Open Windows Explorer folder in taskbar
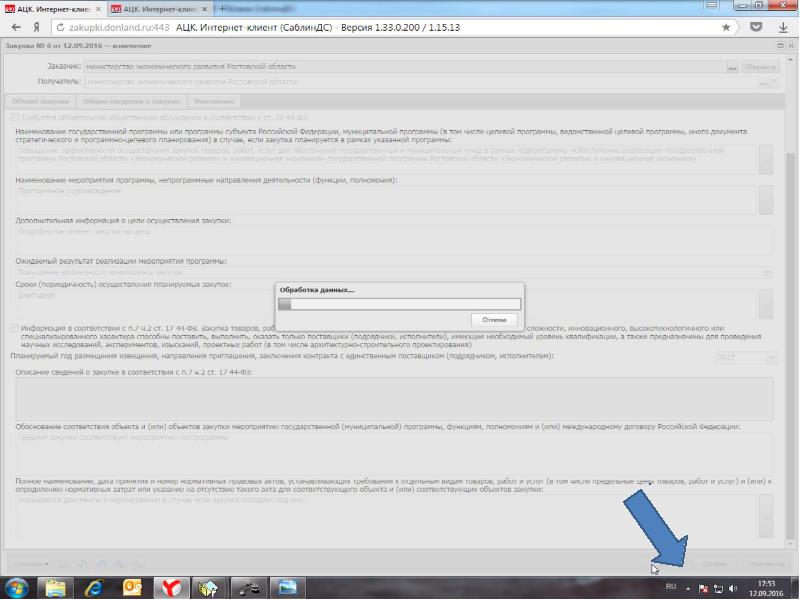800x600 pixels. [57, 586]
